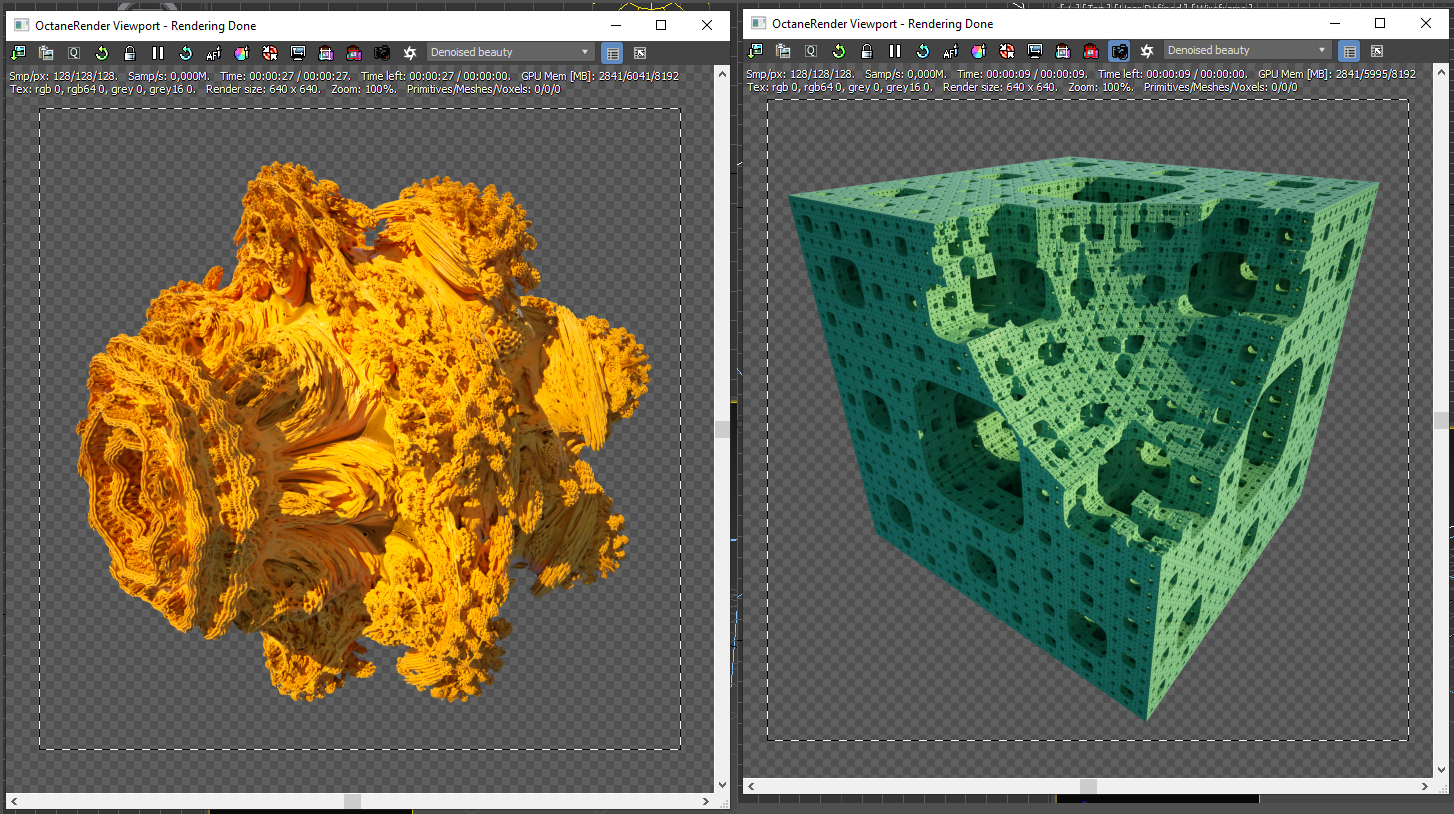
Task: Click the horizontal scrollbar thumb in green cube window
Action: pyautogui.click(x=1088, y=787)
